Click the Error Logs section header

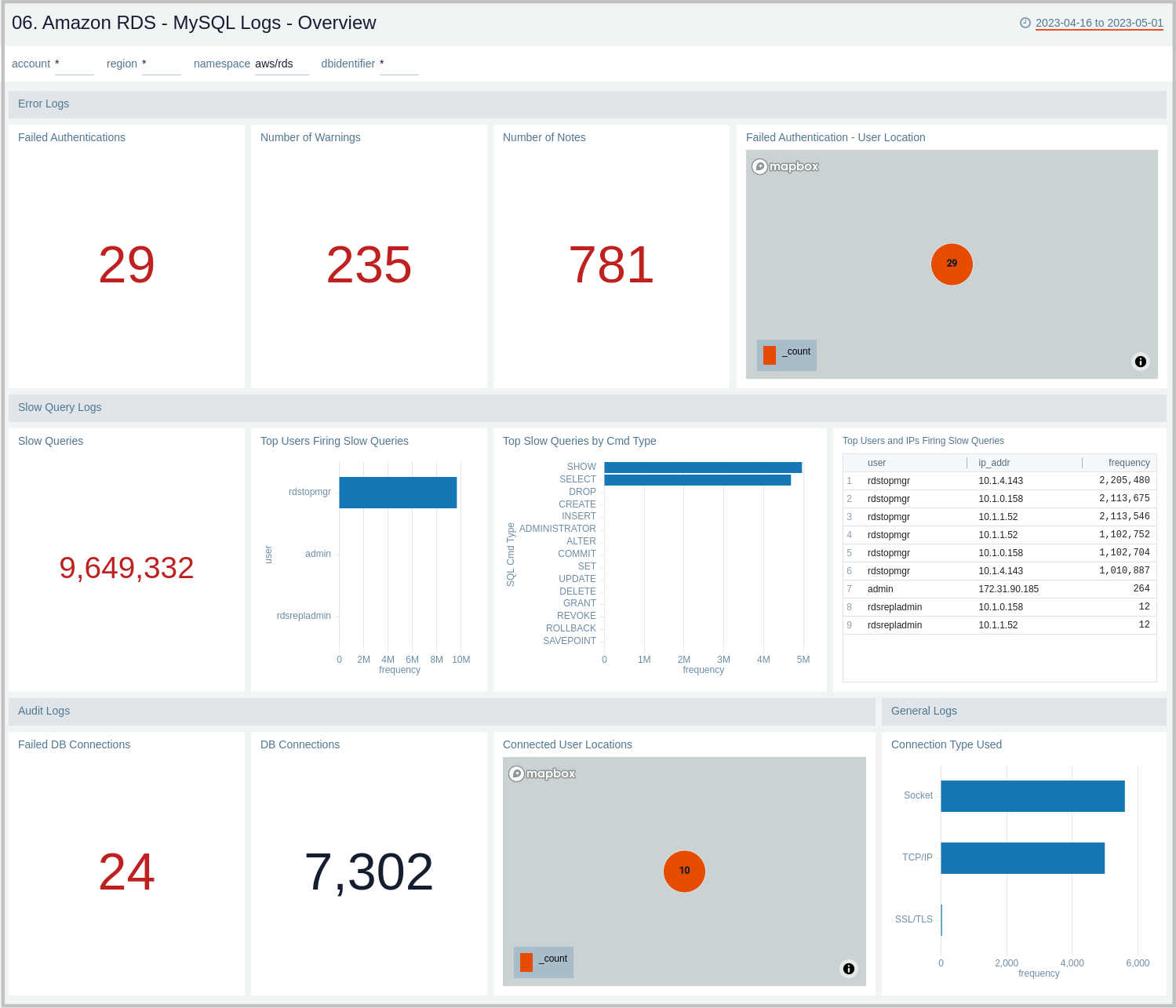[x=43, y=104]
